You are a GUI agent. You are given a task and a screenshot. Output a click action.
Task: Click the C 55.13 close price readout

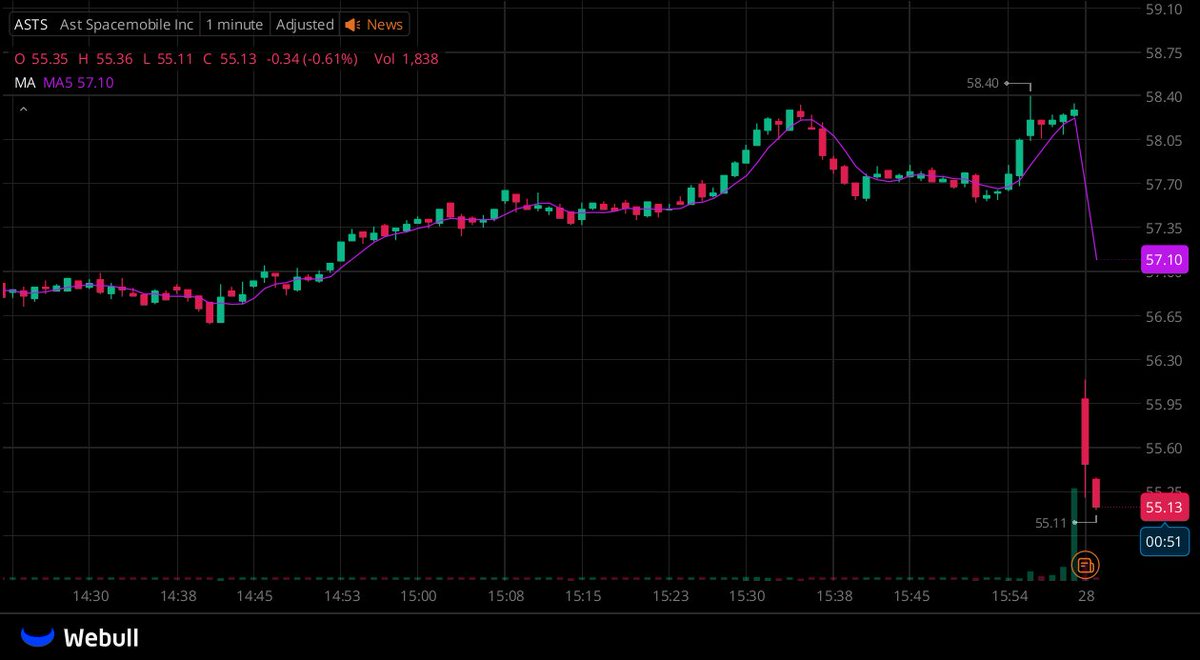click(229, 59)
